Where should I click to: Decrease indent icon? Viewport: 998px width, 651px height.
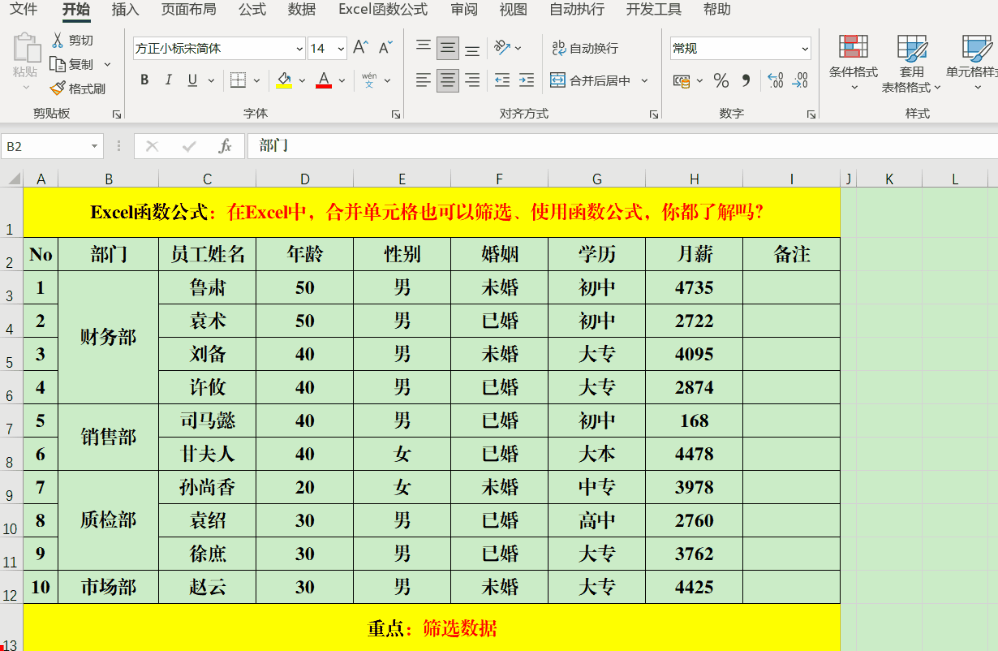pyautogui.click(x=502, y=80)
